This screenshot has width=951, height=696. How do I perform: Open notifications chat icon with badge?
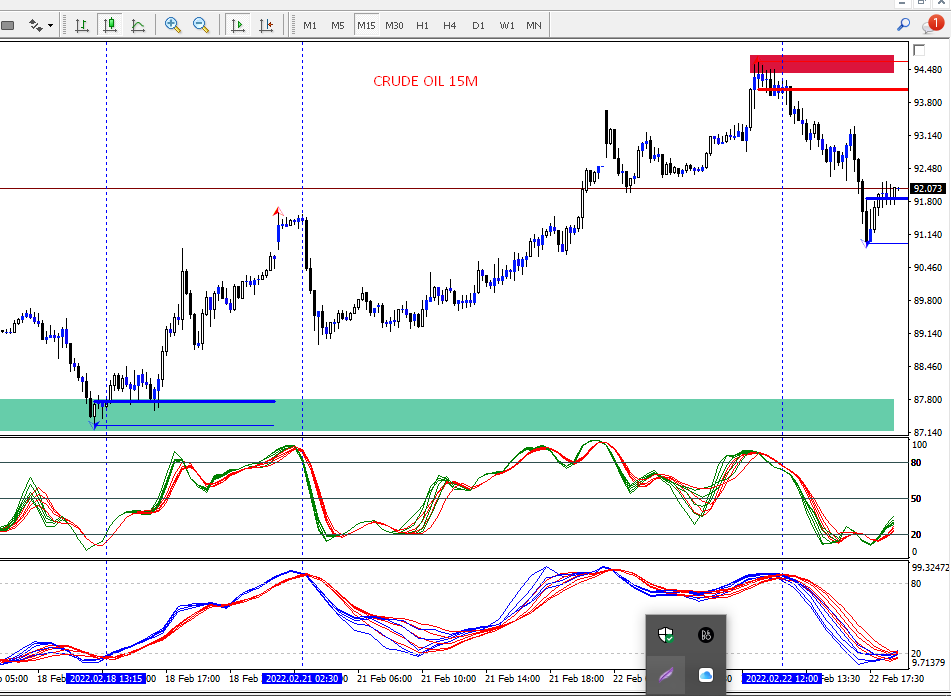pyautogui.click(x=933, y=24)
